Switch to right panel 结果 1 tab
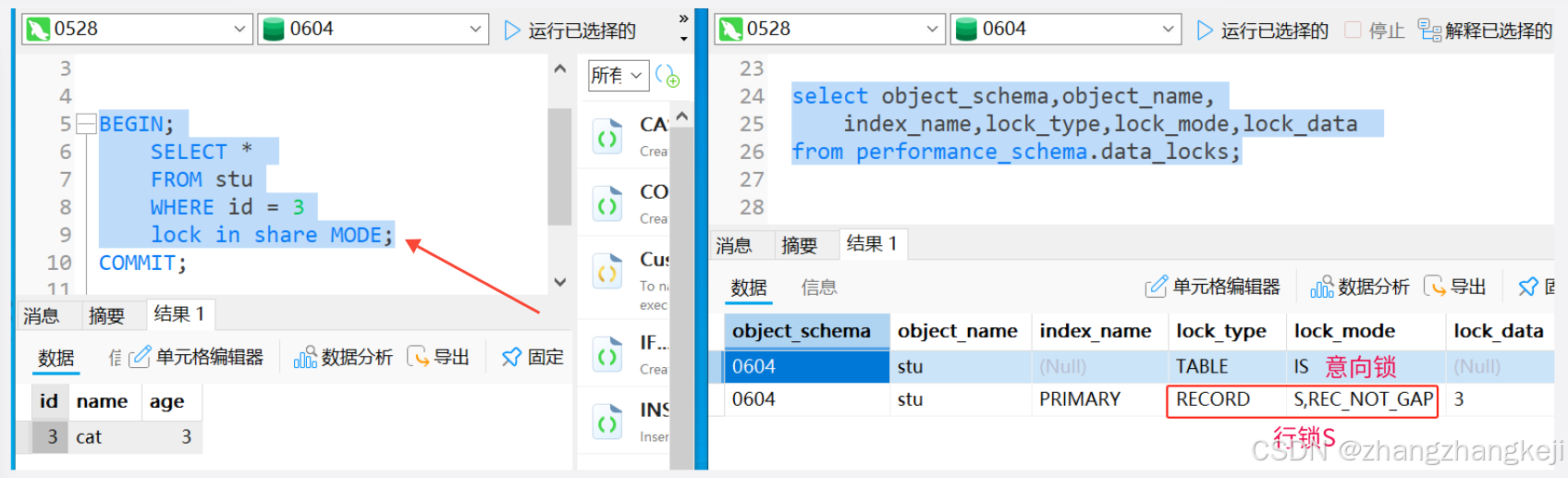The image size is (1568, 478). [x=873, y=244]
